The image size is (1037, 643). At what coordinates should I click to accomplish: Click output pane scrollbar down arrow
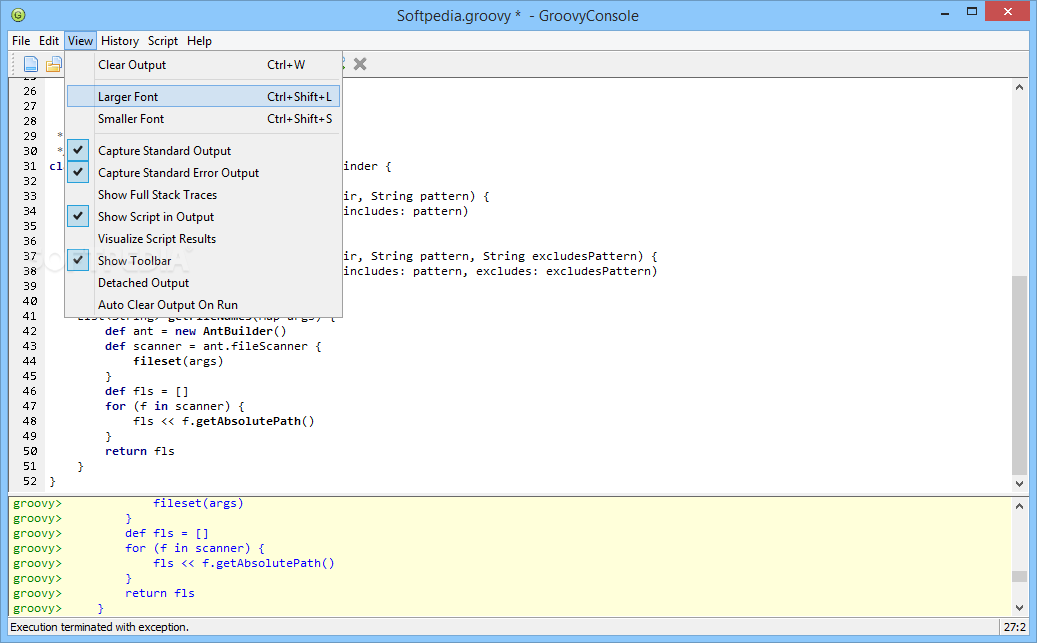click(1019, 607)
